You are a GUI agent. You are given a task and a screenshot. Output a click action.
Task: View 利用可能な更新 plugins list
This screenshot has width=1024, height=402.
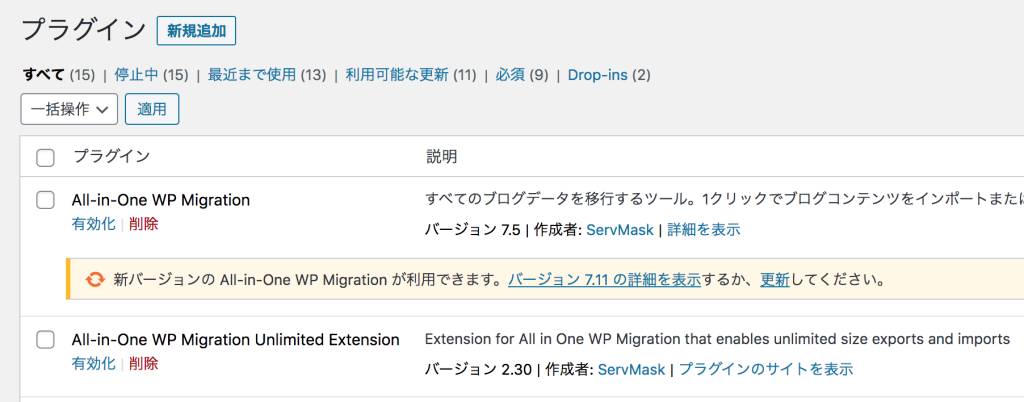click(398, 75)
